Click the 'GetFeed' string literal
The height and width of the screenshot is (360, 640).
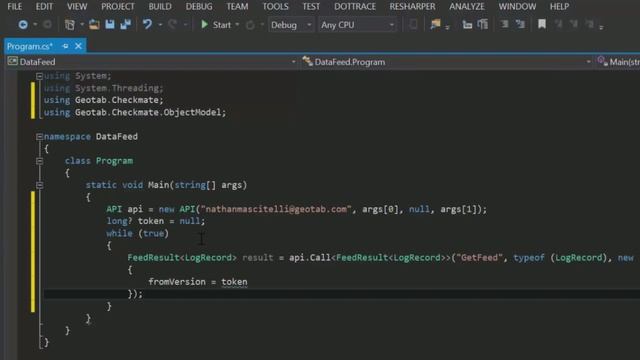click(x=480, y=258)
